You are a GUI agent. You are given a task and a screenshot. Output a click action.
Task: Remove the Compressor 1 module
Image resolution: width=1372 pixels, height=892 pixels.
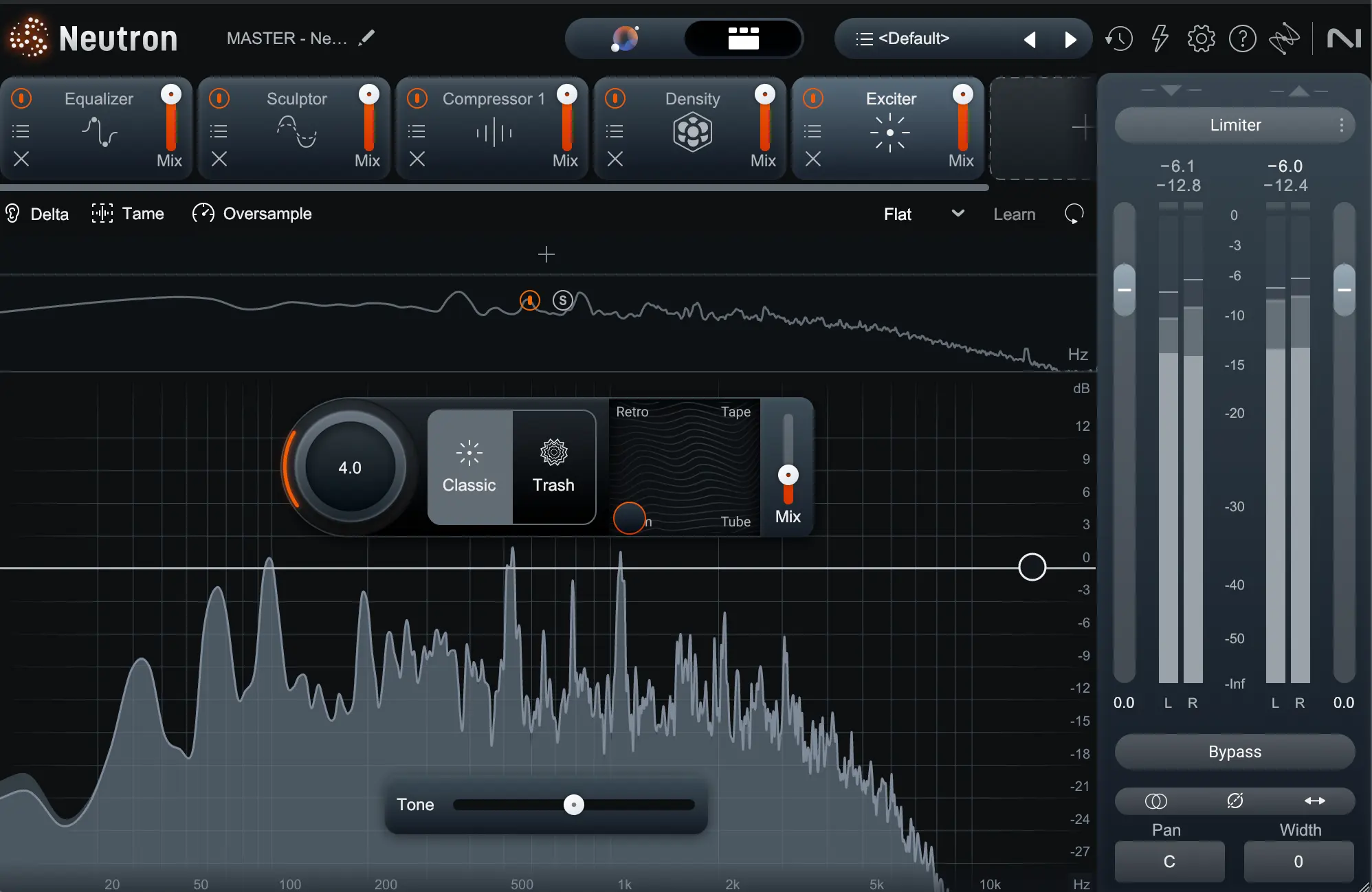pos(417,159)
